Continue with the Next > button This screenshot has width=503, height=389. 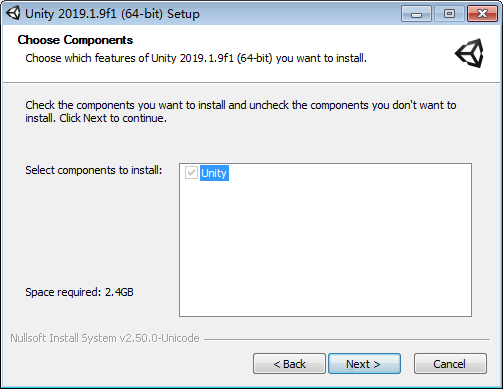364,364
